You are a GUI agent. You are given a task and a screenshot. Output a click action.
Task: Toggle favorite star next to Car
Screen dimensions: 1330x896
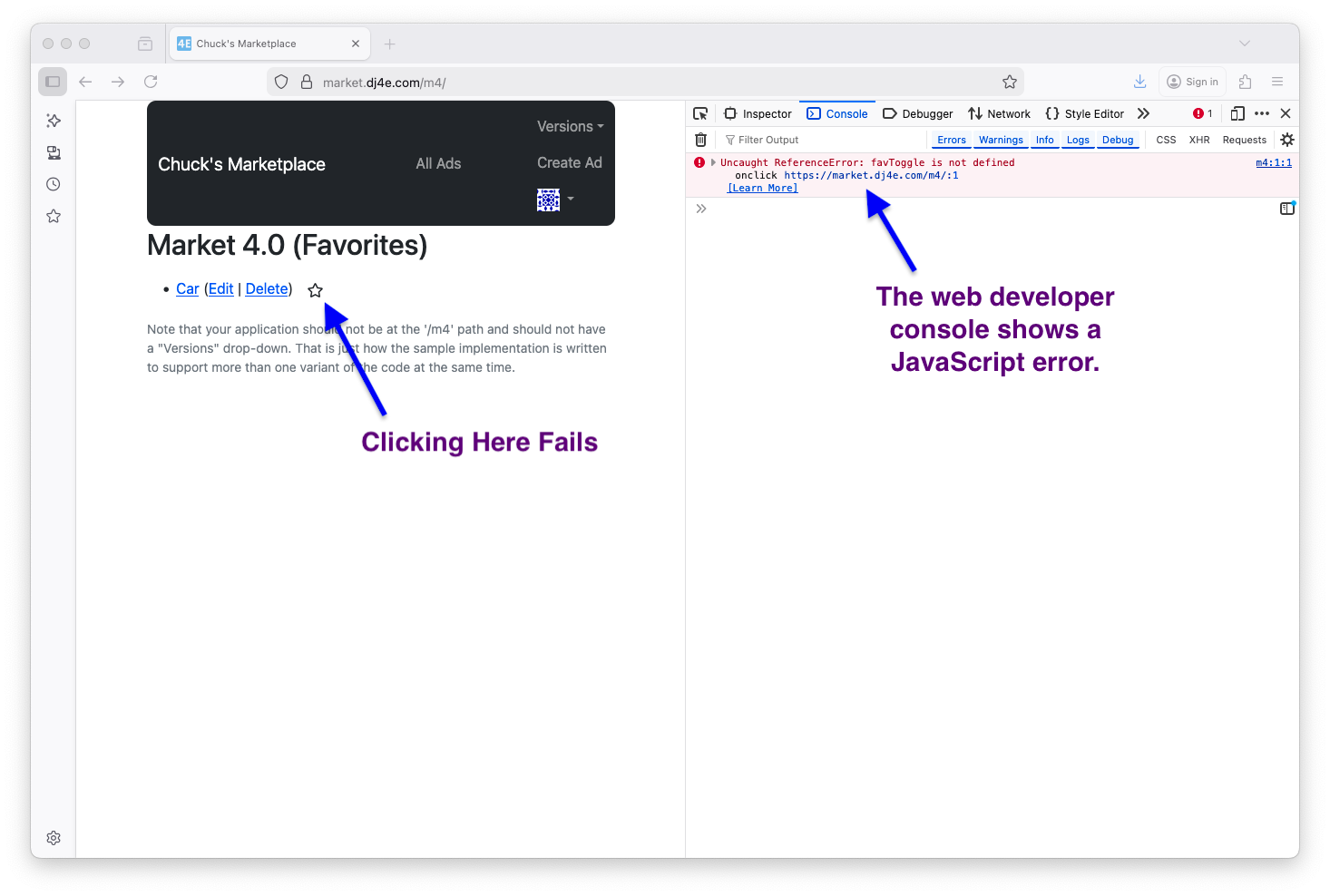coord(315,290)
